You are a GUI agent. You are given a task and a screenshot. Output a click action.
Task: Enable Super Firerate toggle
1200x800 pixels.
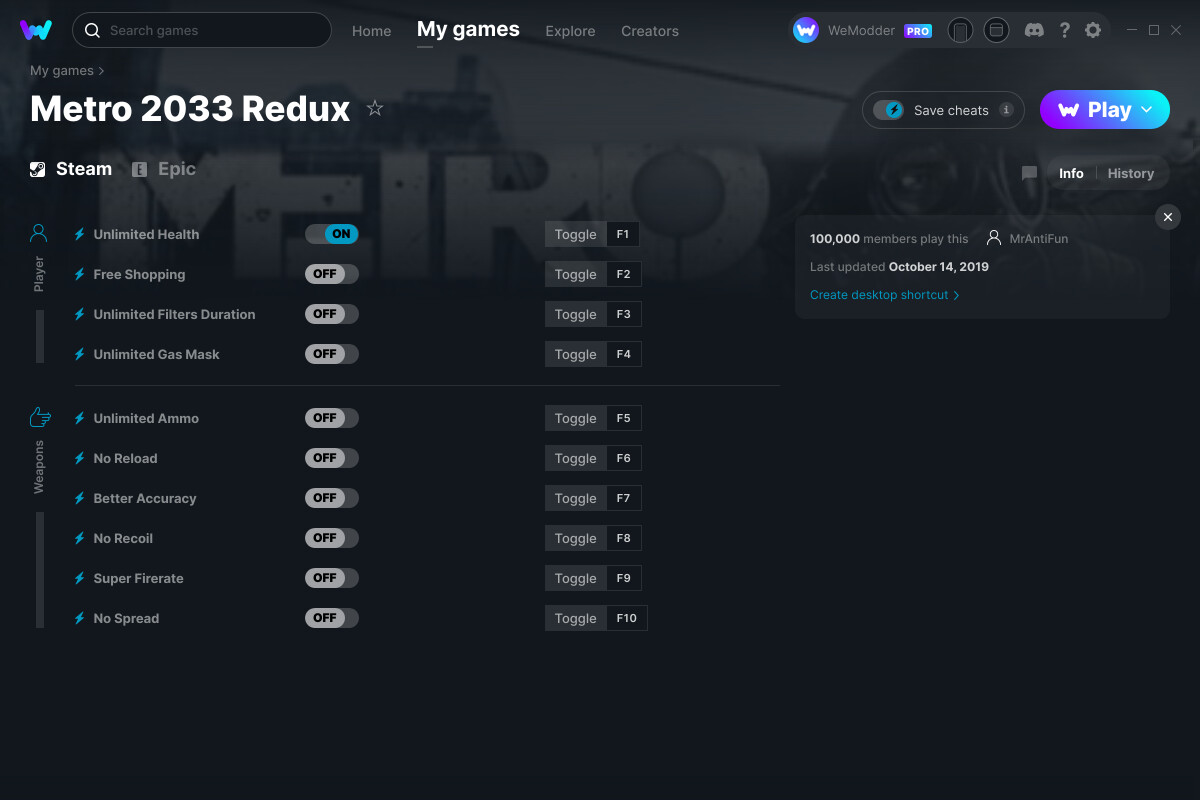point(332,578)
